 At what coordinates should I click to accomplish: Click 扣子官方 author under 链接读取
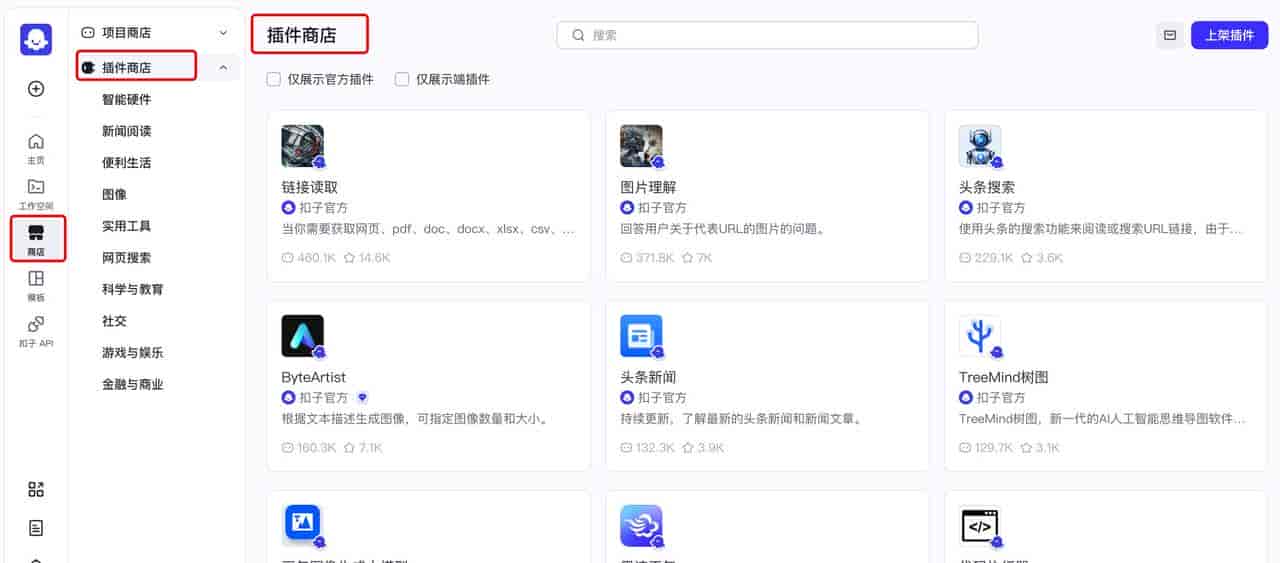click(x=324, y=208)
